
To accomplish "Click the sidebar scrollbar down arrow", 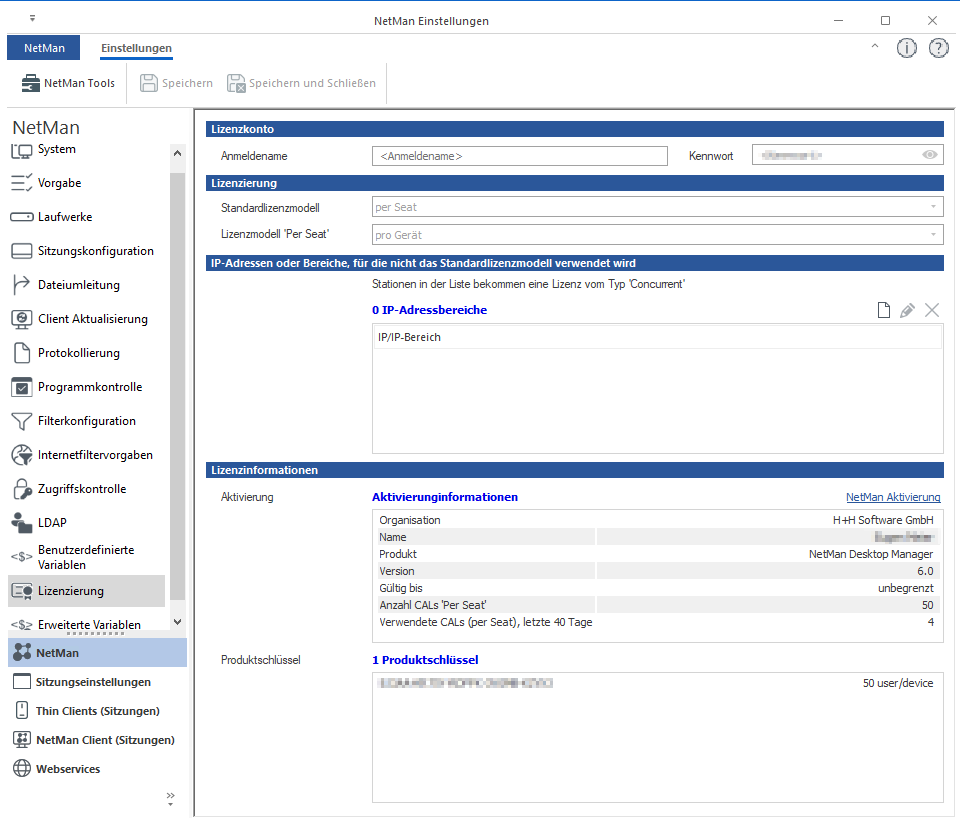I will pos(177,623).
